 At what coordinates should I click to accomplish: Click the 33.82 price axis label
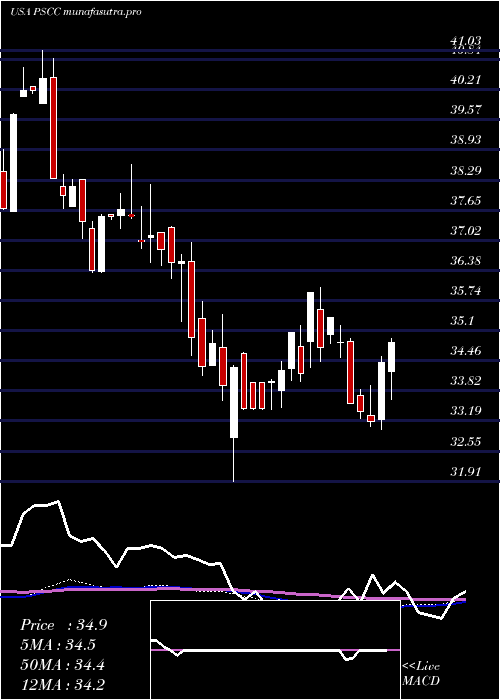465,381
